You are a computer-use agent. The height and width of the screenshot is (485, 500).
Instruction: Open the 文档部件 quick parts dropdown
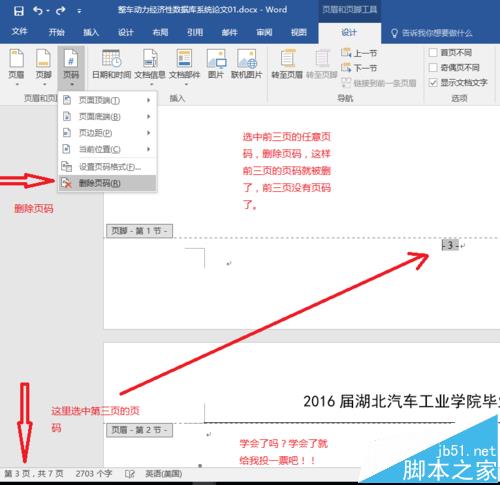(184, 67)
